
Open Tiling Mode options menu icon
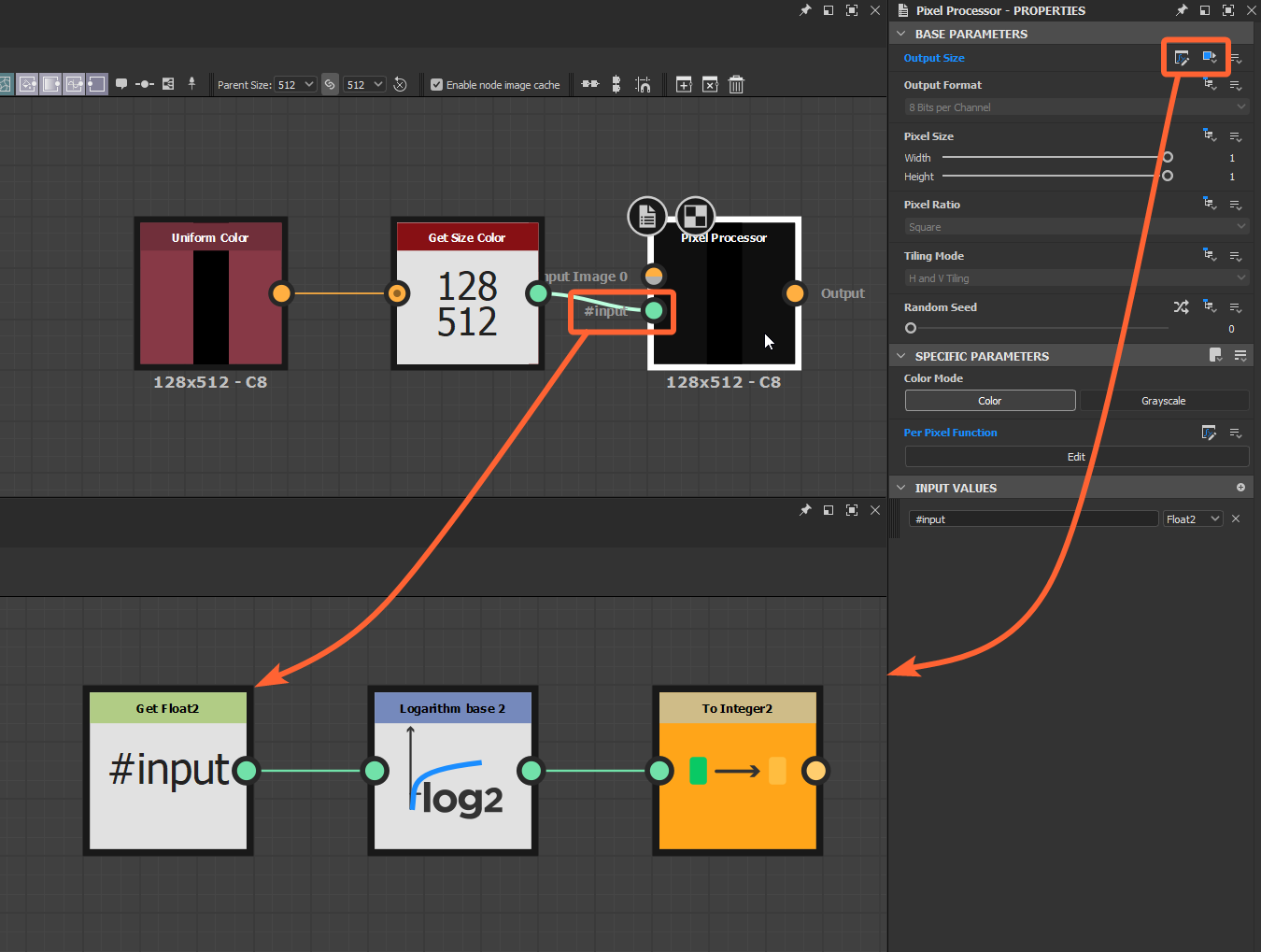pos(1236,256)
